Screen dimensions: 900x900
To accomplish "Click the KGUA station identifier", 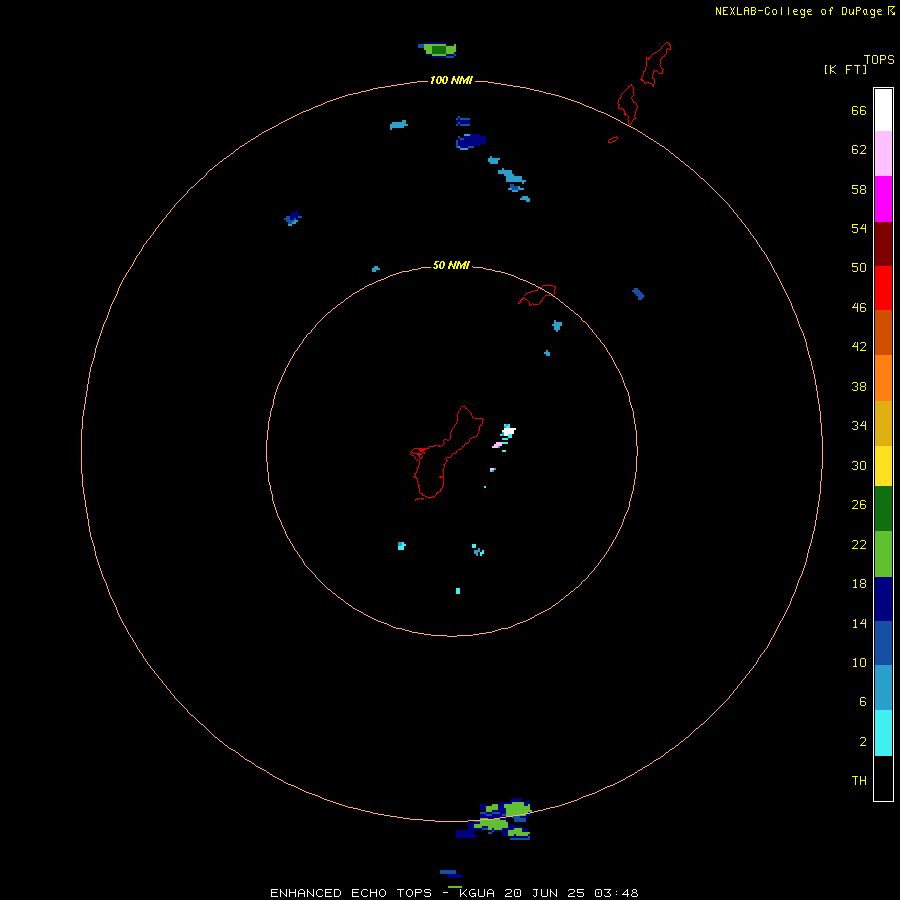I will 477,893.
